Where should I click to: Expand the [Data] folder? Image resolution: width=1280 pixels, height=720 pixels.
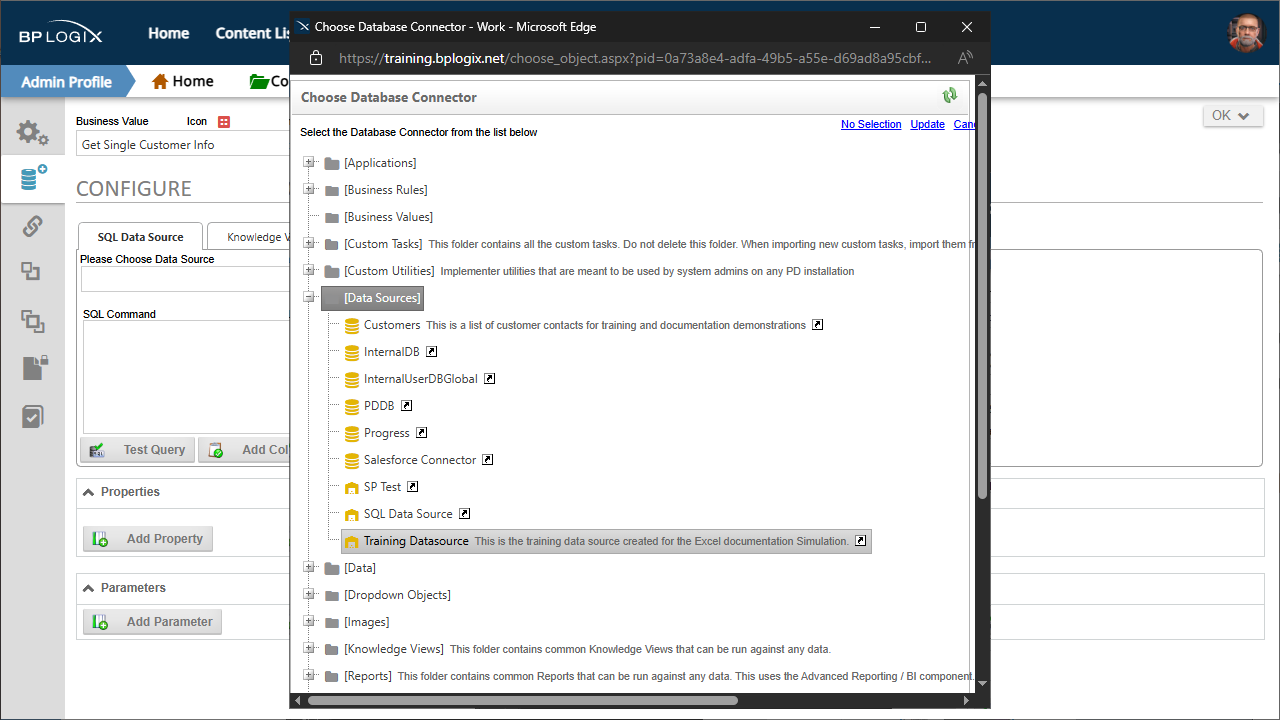309,568
